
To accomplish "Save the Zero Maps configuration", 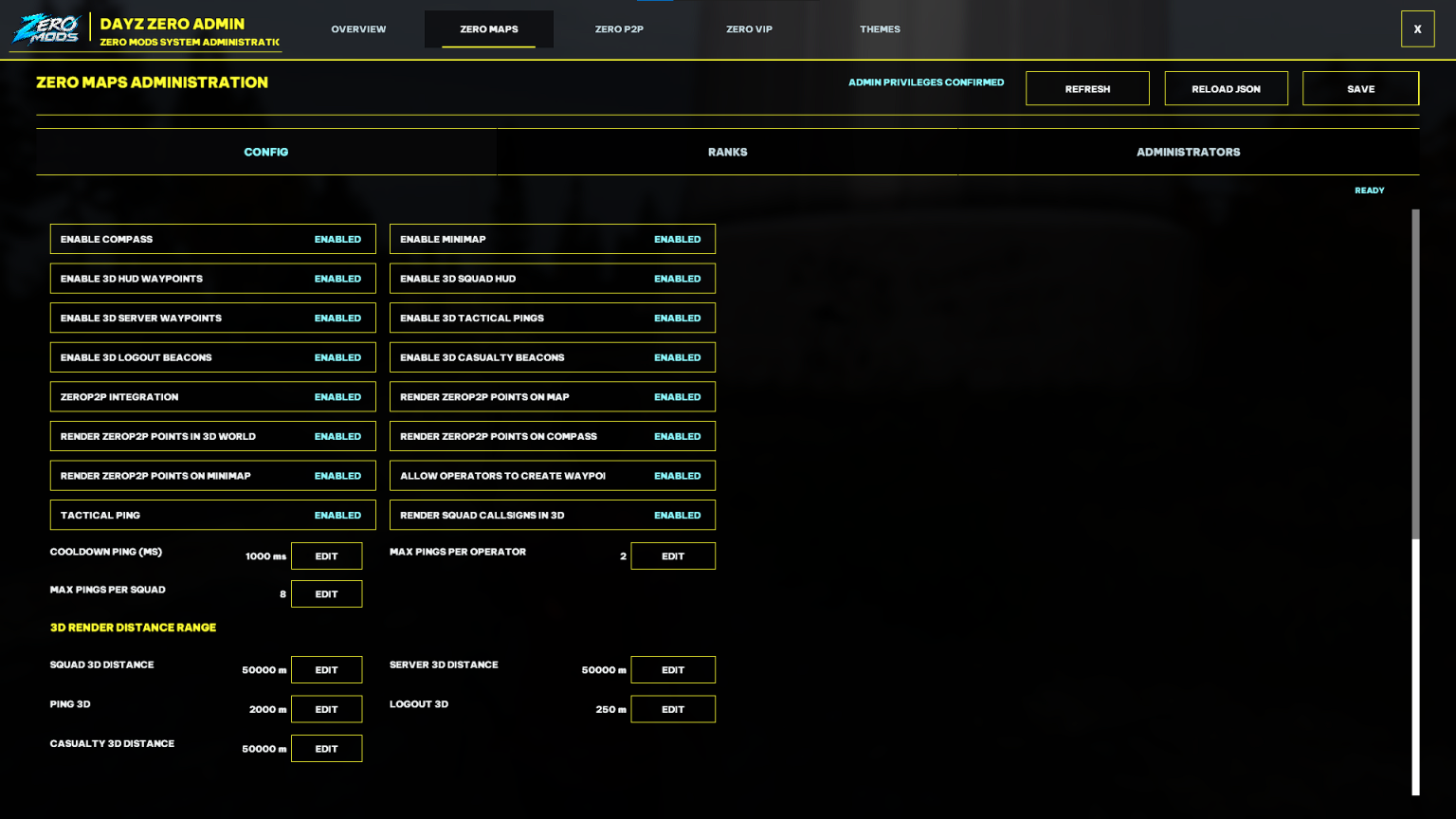I will point(1360,89).
